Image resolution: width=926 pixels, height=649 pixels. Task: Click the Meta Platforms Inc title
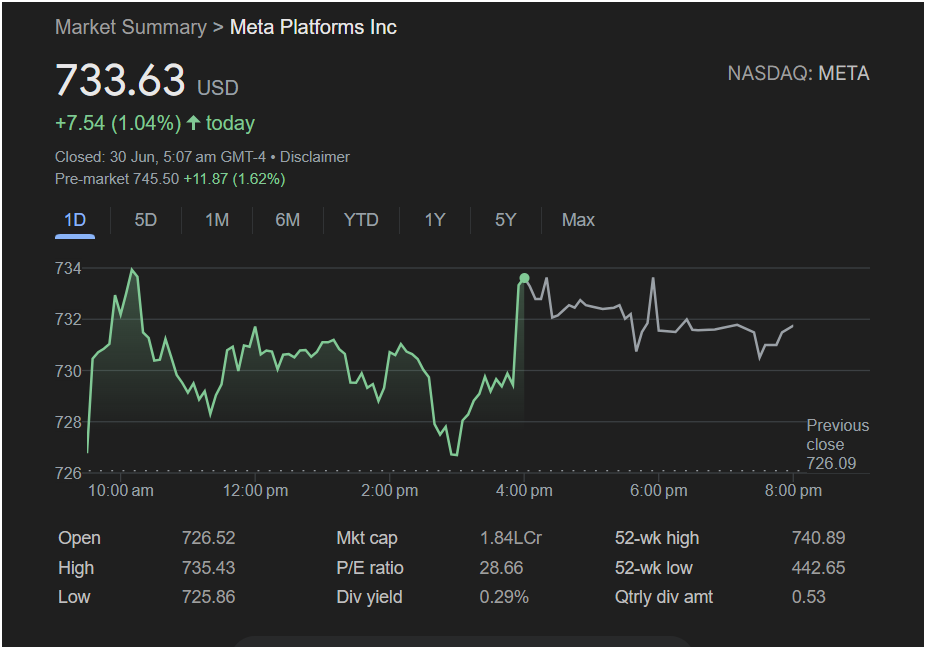[313, 27]
